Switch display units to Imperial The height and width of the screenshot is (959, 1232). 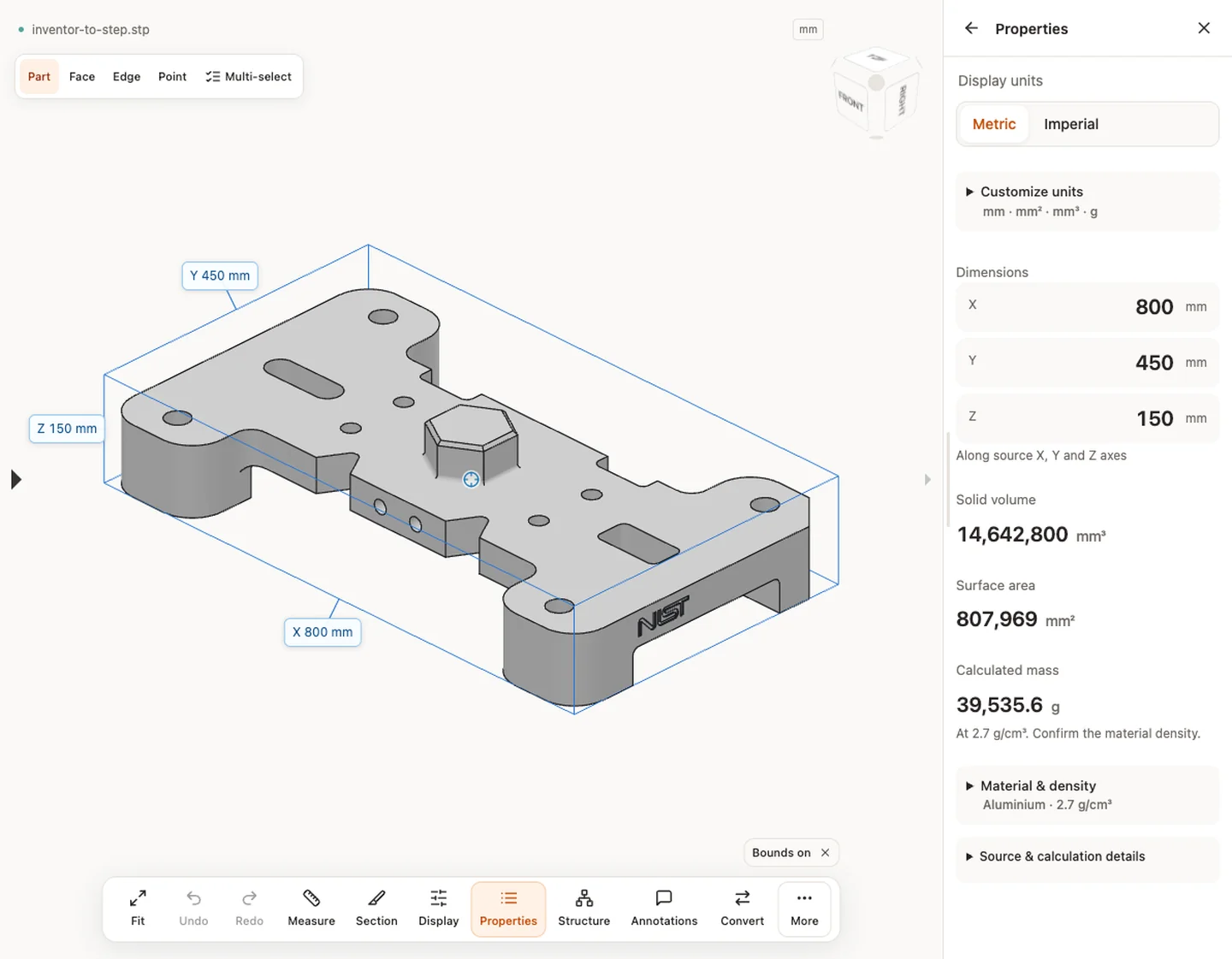1071,124
